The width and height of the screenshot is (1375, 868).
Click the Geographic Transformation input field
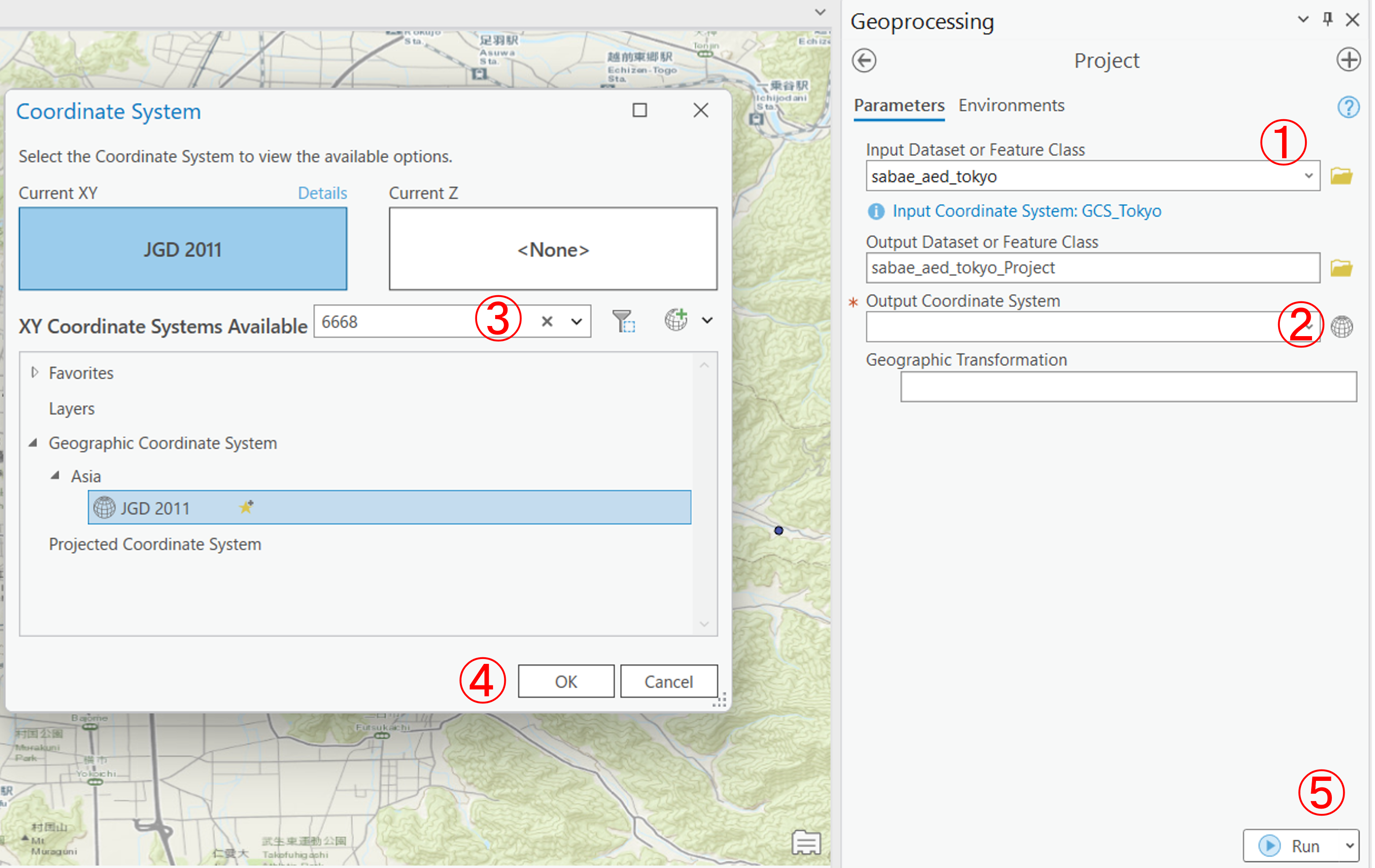1129,387
